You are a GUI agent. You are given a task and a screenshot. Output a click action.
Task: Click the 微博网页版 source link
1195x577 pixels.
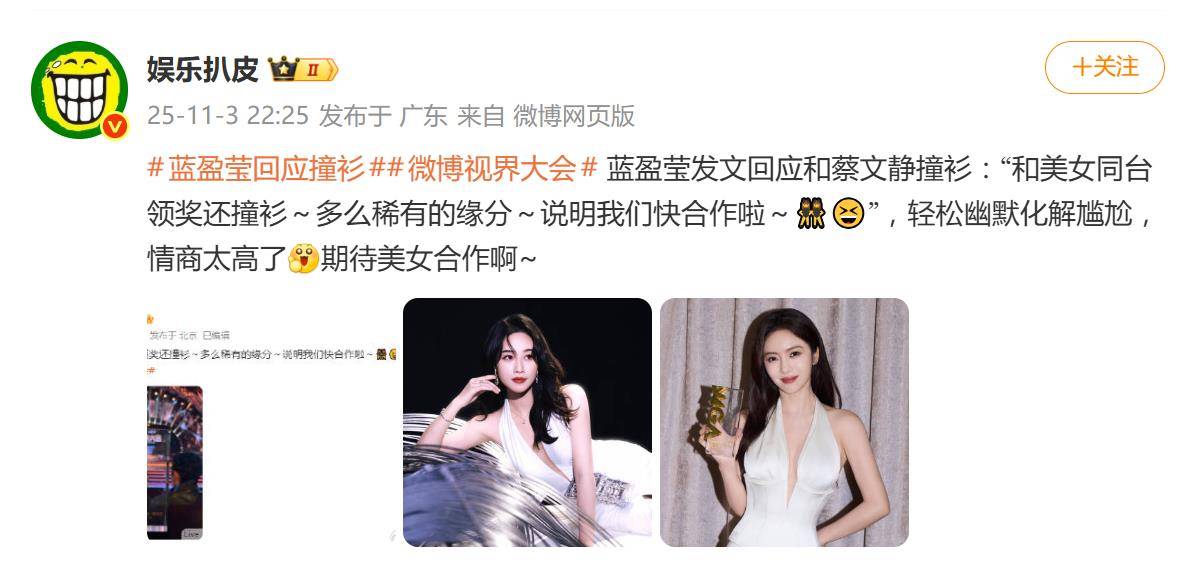[x=574, y=116]
